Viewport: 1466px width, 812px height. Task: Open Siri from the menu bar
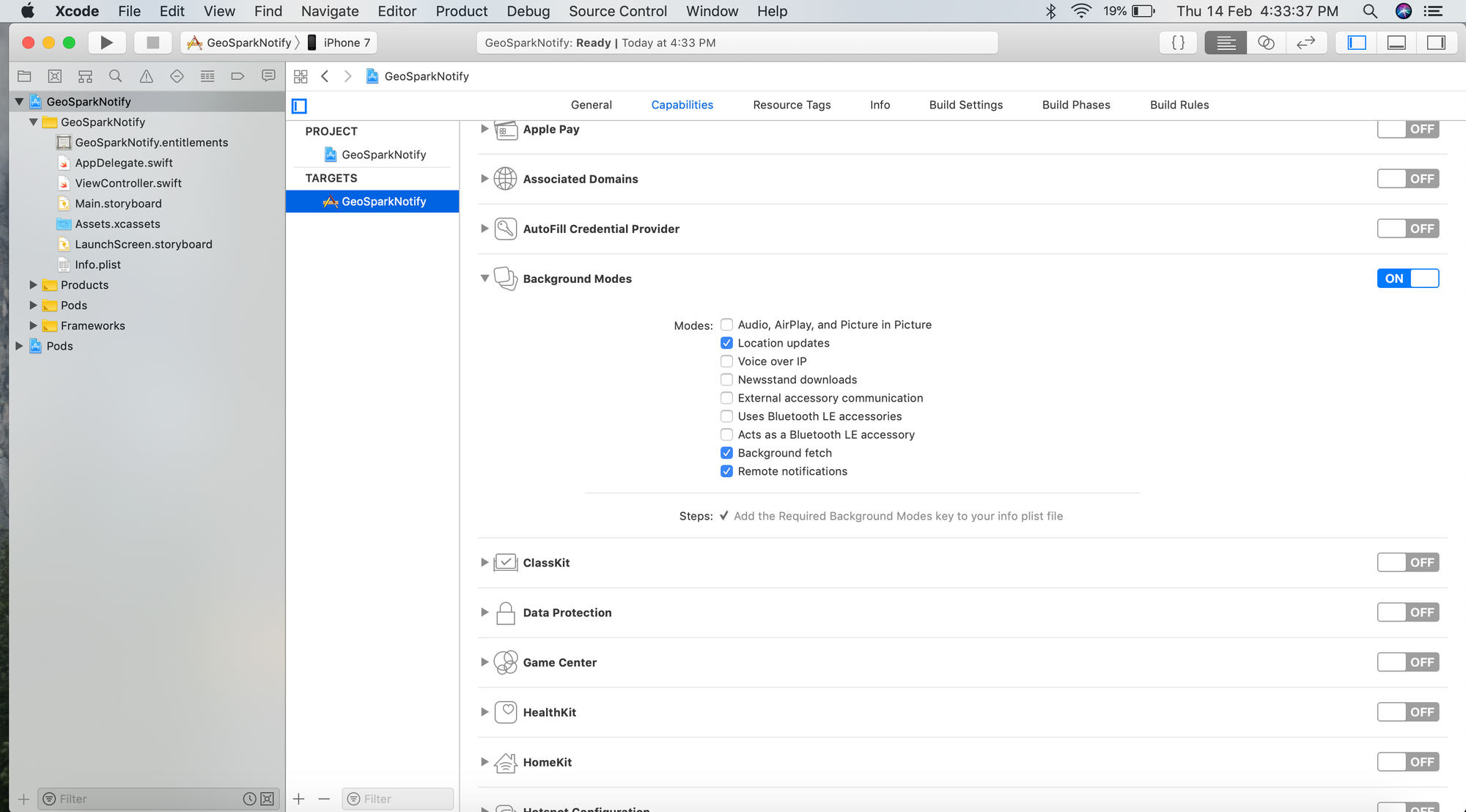pos(1404,11)
